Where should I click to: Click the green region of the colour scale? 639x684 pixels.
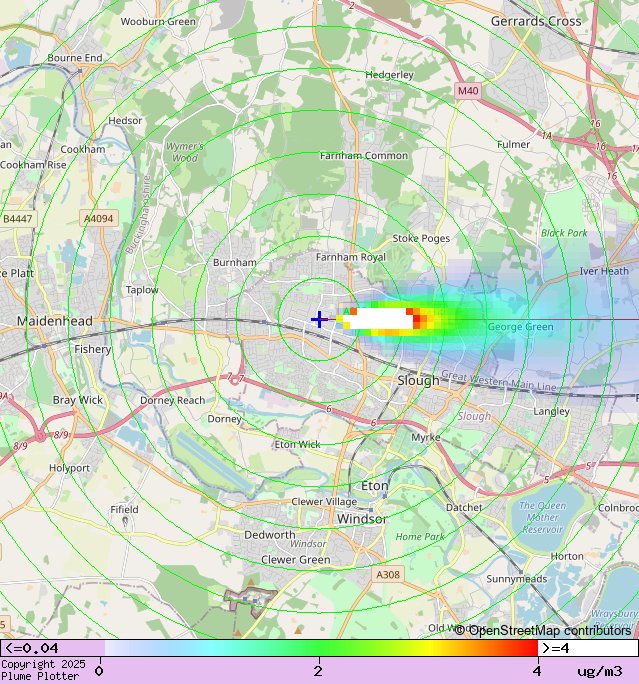point(318,648)
